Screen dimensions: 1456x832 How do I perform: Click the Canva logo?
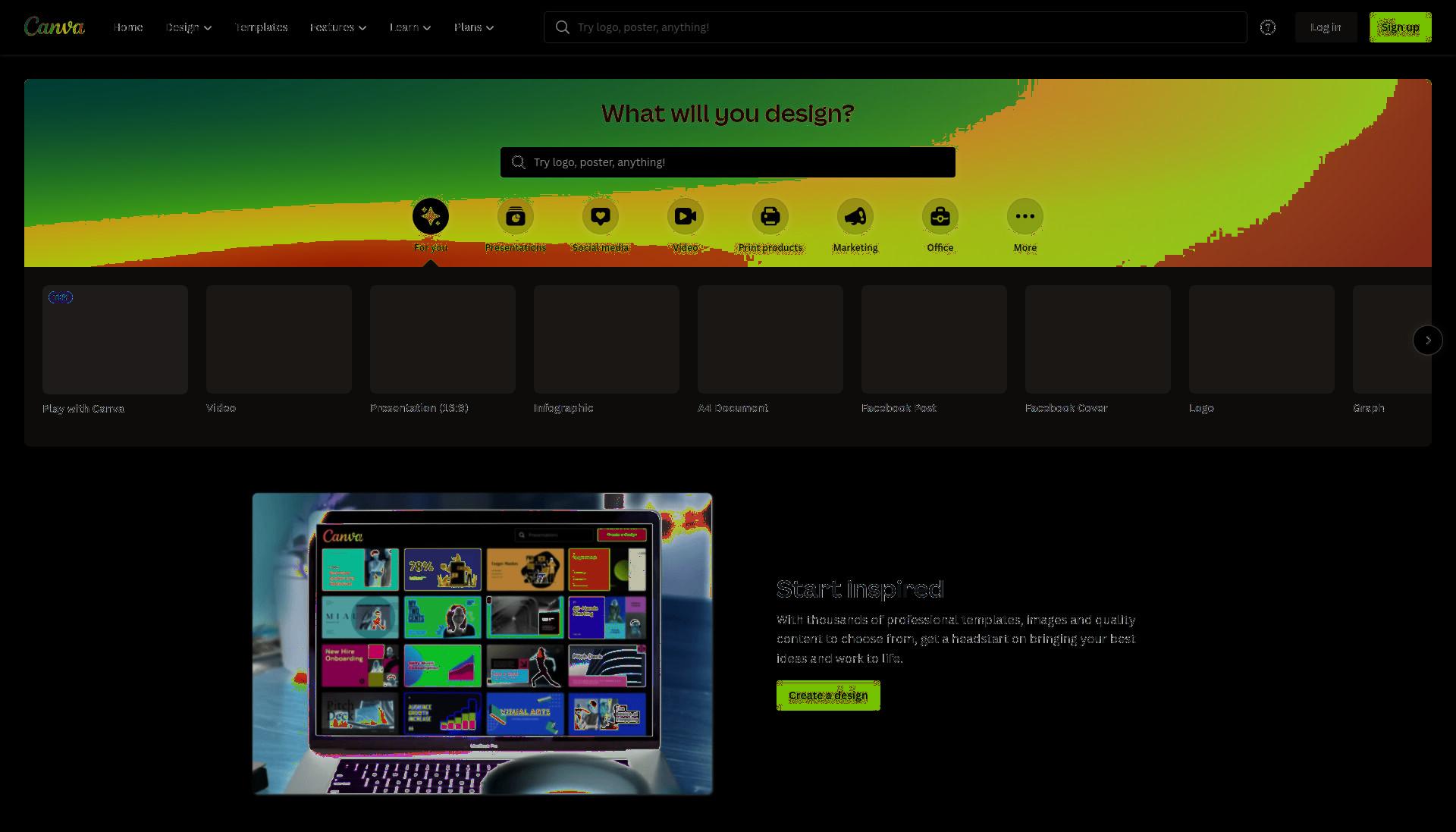click(54, 27)
